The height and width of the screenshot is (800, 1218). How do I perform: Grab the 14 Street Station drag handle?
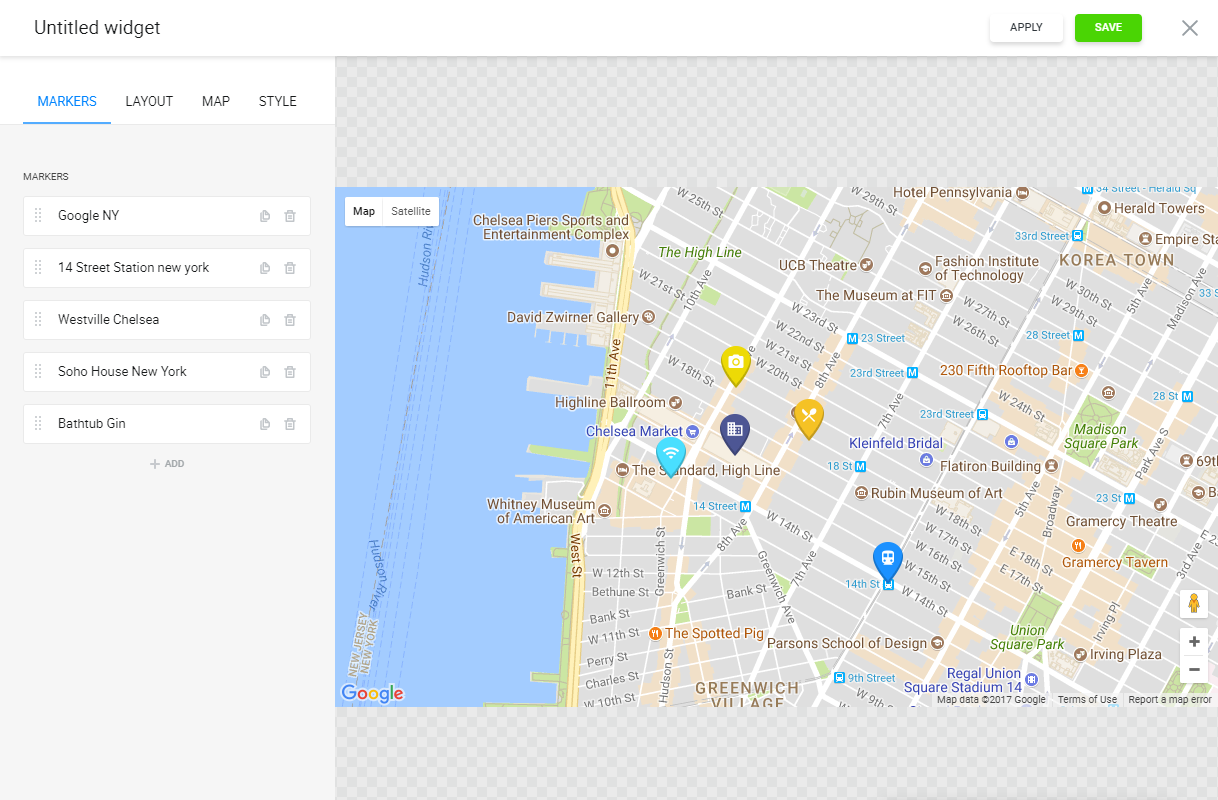click(38, 267)
